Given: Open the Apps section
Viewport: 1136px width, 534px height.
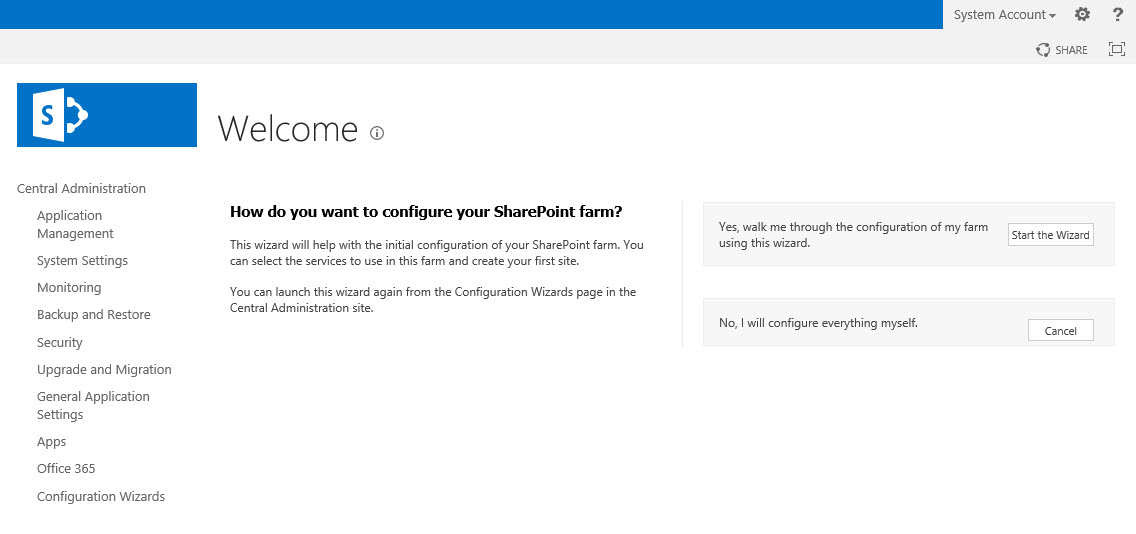Looking at the screenshot, I should [51, 441].
